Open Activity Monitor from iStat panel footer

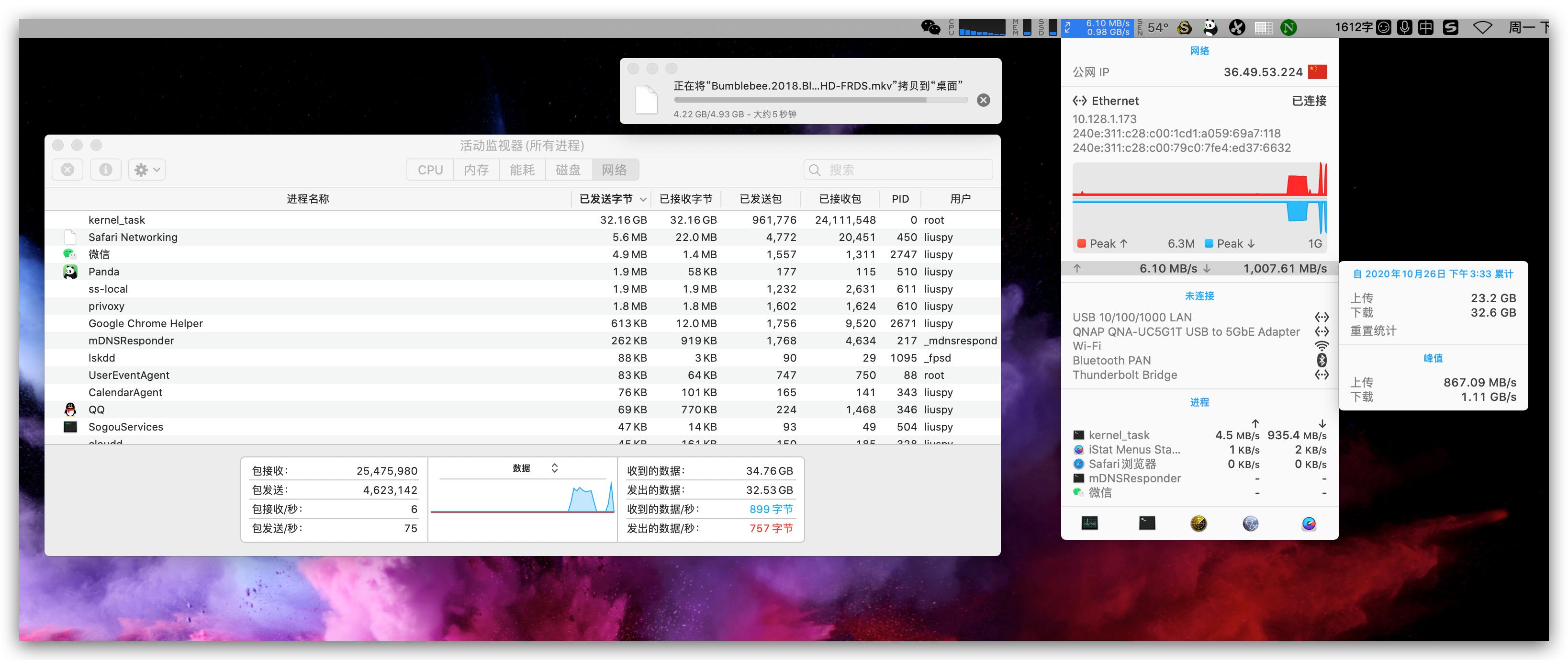(1089, 523)
